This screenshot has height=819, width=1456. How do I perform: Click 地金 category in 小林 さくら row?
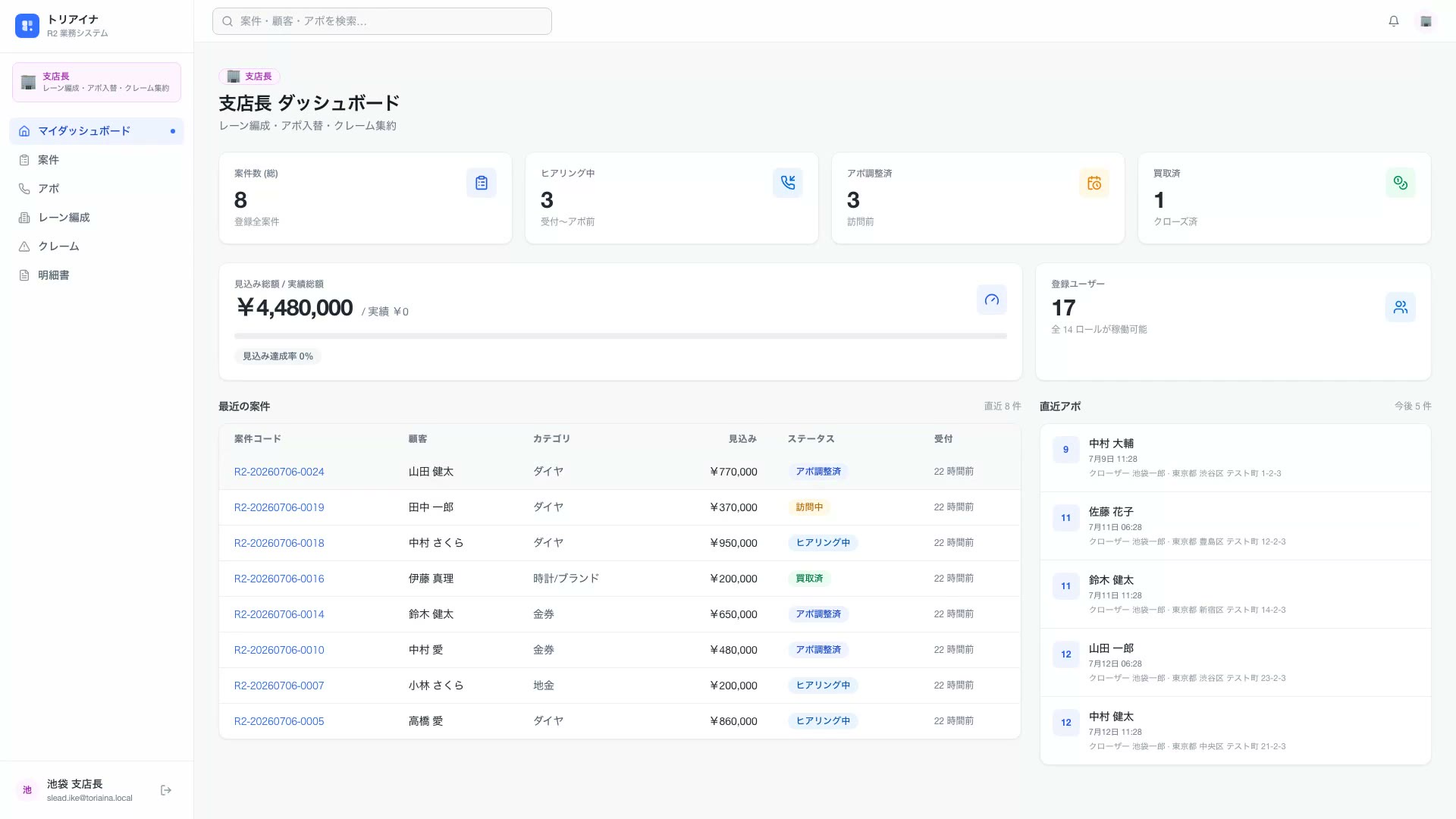(x=543, y=686)
